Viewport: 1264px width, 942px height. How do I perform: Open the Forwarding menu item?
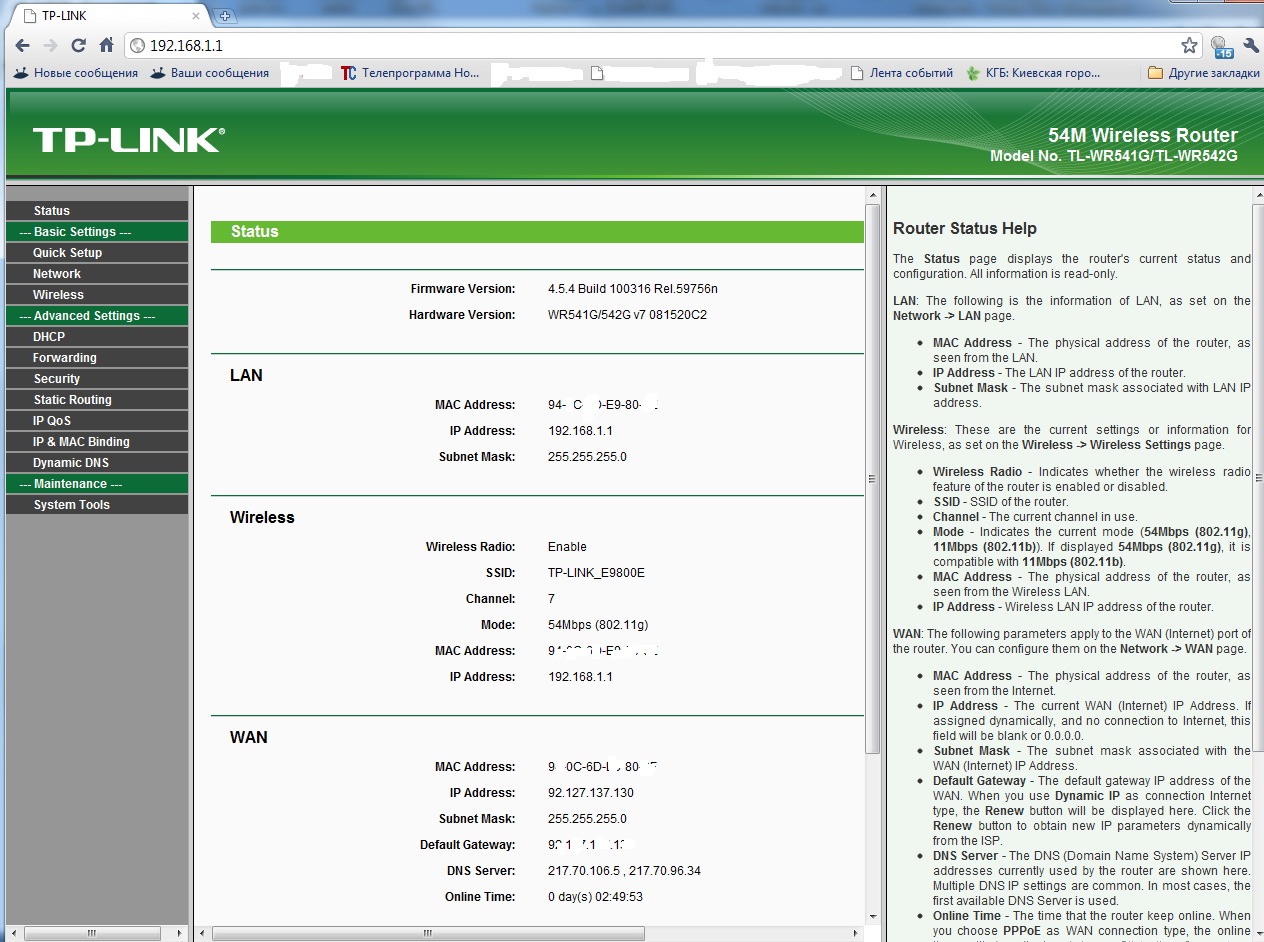point(96,358)
